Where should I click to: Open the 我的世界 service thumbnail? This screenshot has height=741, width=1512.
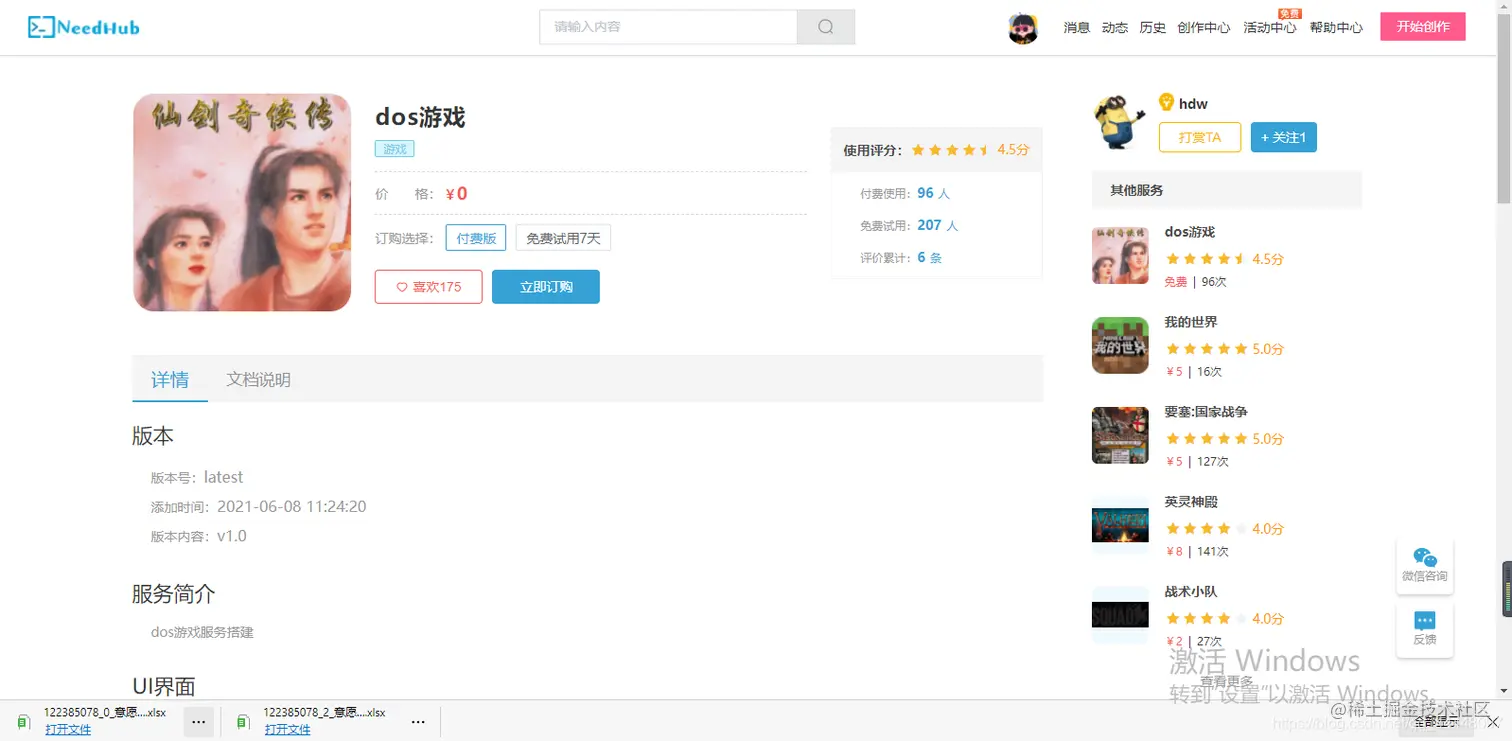(1120, 345)
